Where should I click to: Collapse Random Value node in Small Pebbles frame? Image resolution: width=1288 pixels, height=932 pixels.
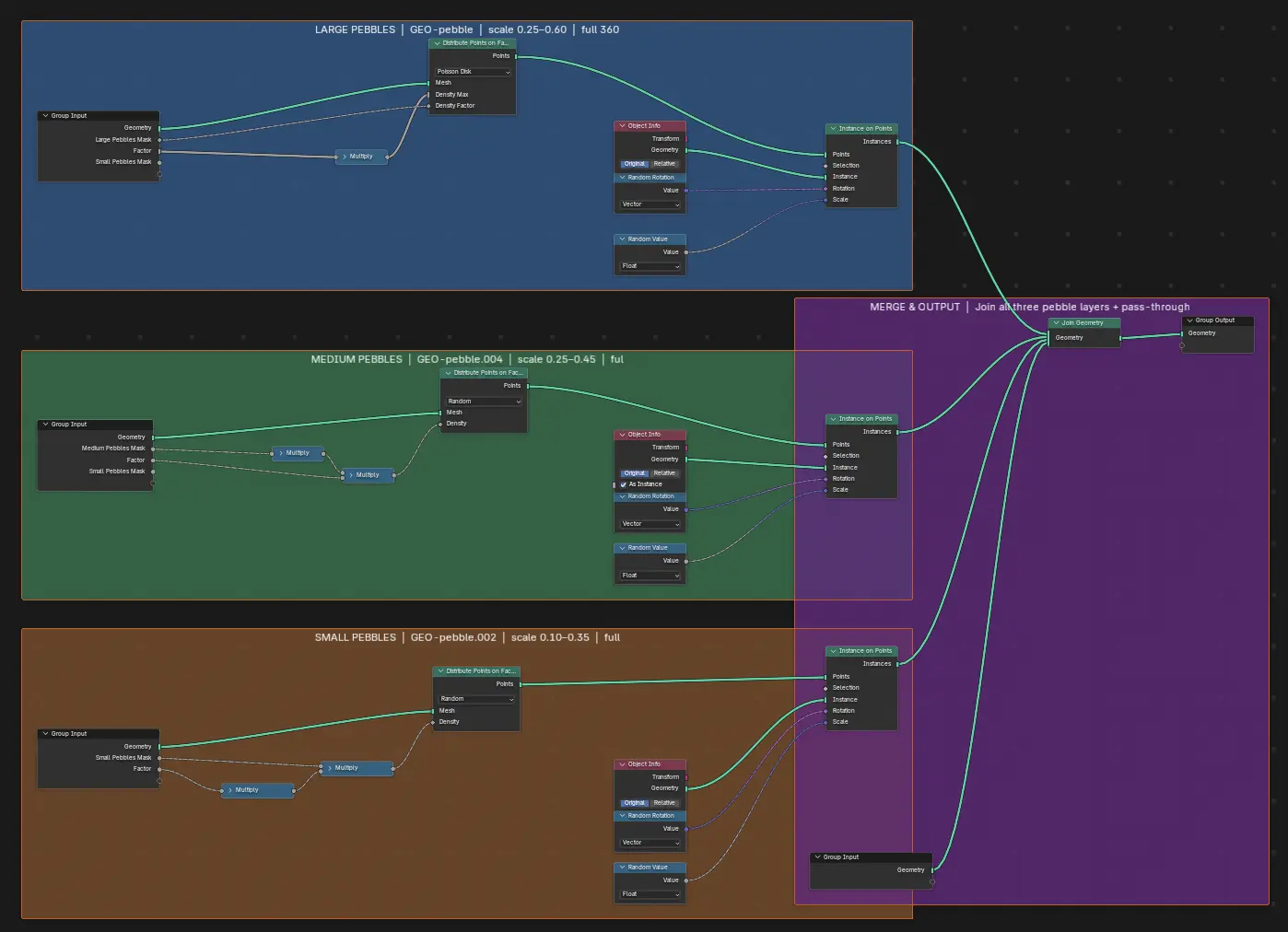point(622,868)
